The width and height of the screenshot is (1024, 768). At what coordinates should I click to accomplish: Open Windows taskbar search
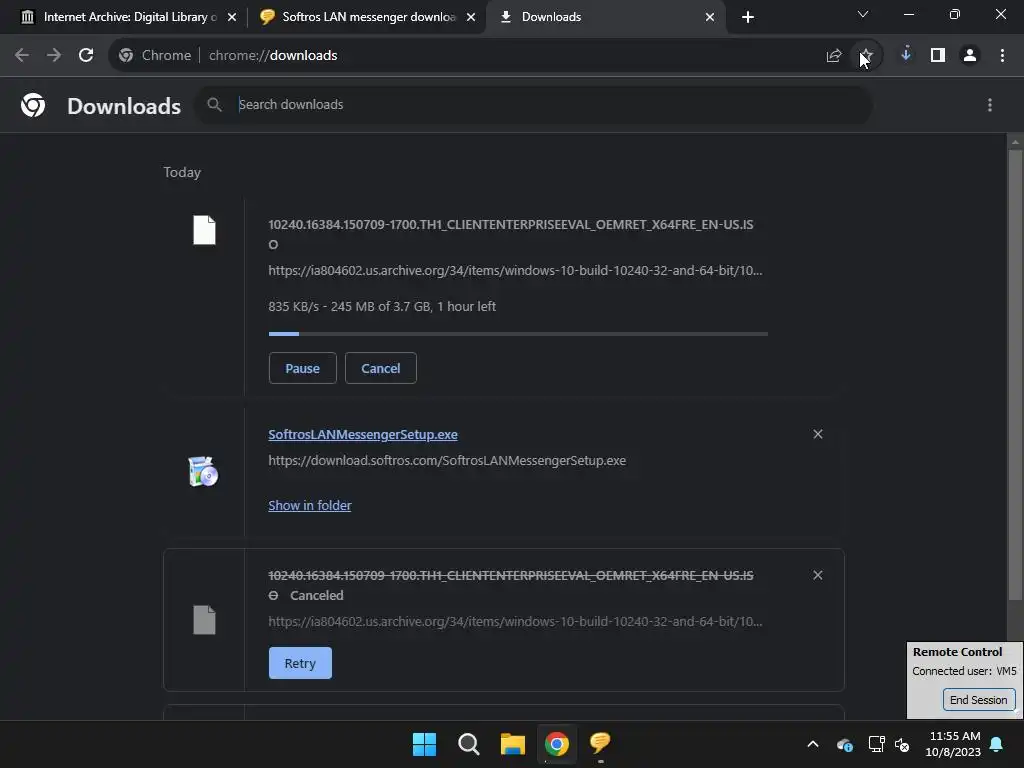[x=468, y=744]
